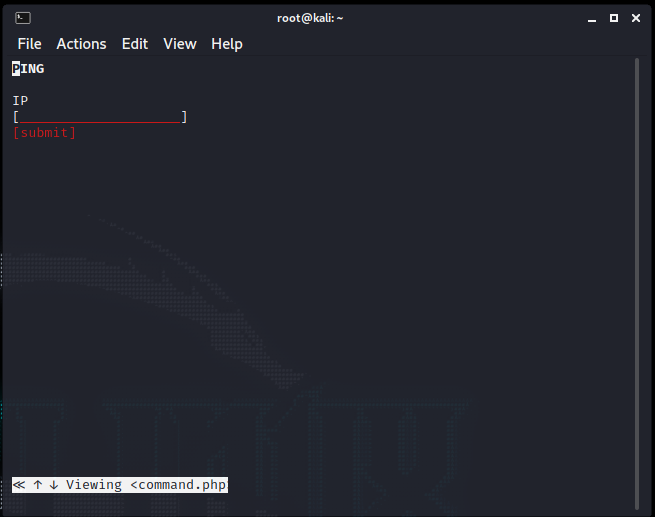Click the down arrow in the status line
The height and width of the screenshot is (517, 655).
(53, 485)
